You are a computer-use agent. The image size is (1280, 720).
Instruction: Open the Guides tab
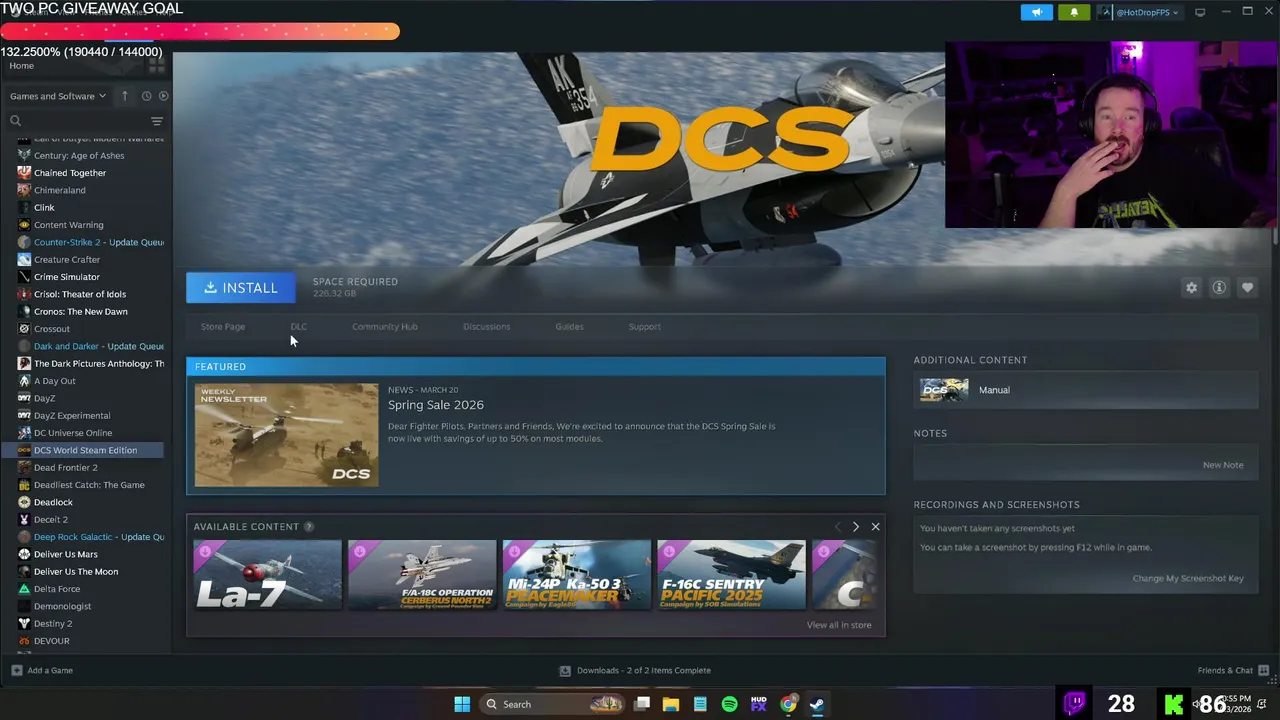click(569, 327)
